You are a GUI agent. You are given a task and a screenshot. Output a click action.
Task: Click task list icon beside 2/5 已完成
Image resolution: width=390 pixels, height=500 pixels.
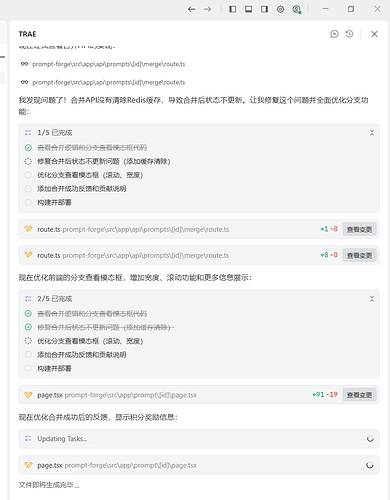pos(28,299)
